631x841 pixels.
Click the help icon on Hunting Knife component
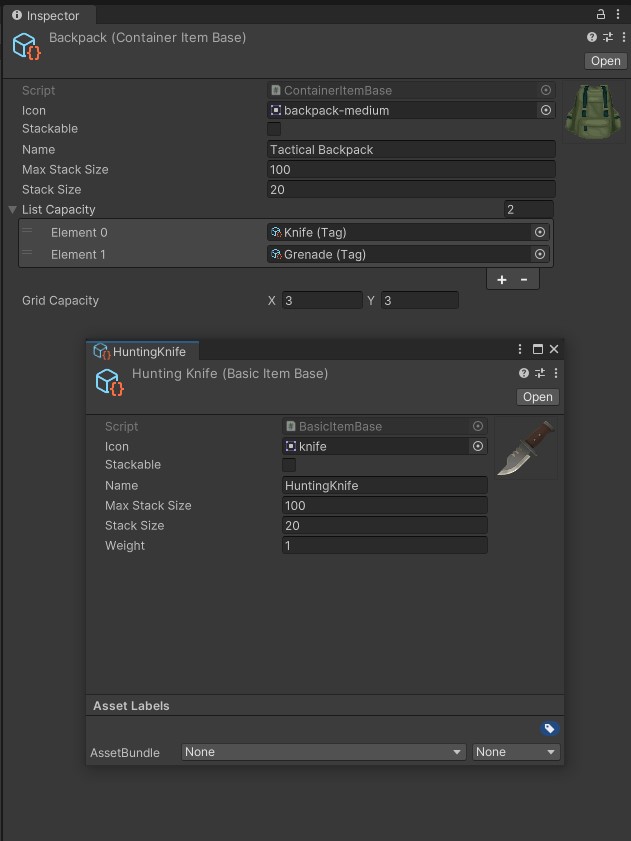[x=522, y=372]
